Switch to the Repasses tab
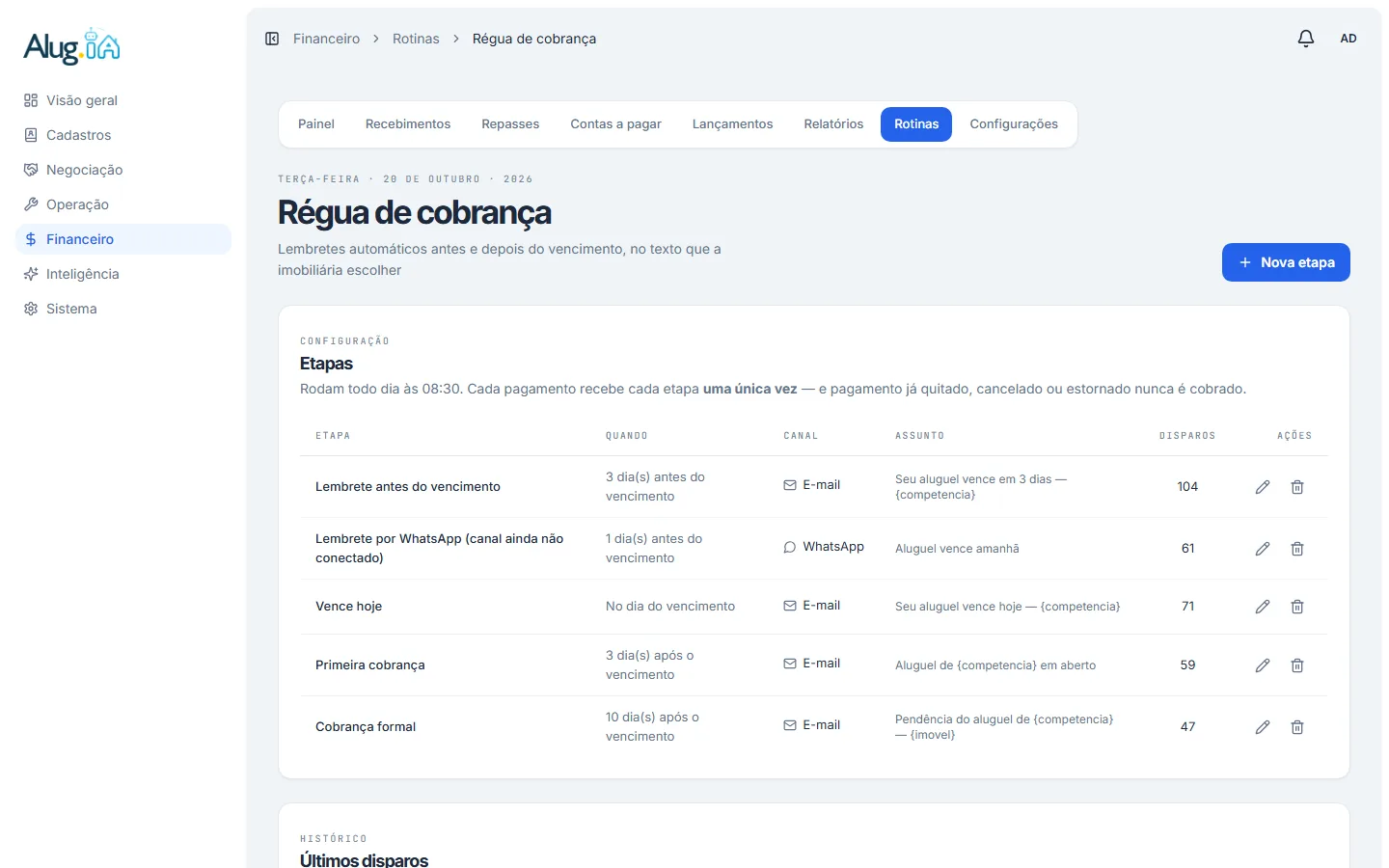This screenshot has width=1389, height=868. (510, 124)
